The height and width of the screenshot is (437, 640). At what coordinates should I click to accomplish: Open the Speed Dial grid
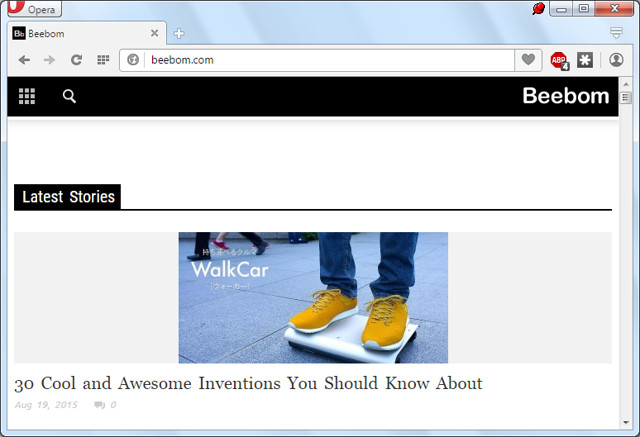point(103,60)
